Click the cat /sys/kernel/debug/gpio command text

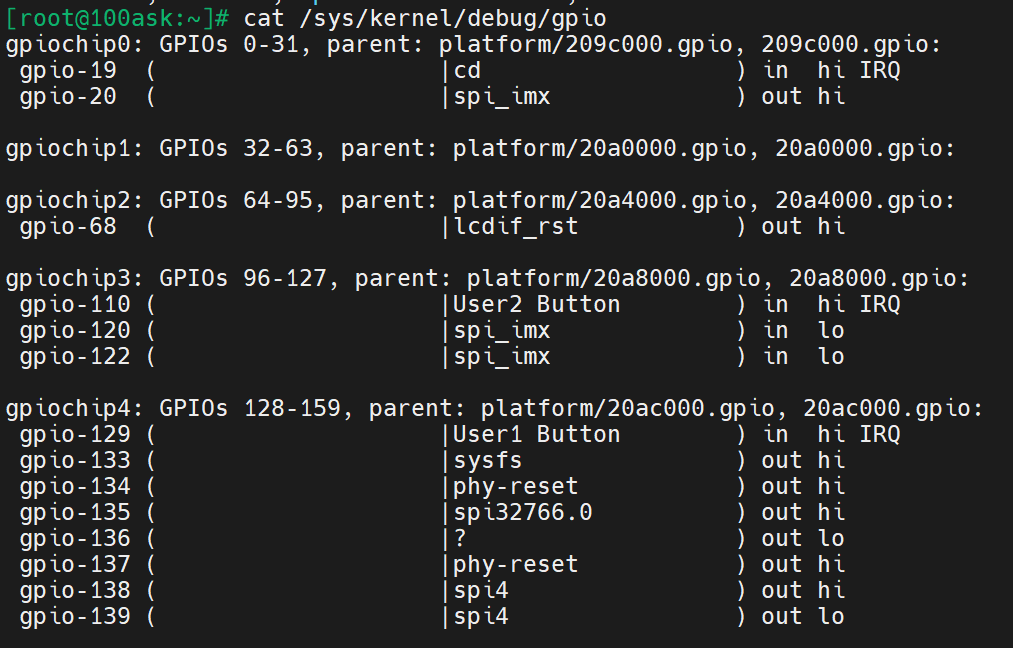click(425, 18)
